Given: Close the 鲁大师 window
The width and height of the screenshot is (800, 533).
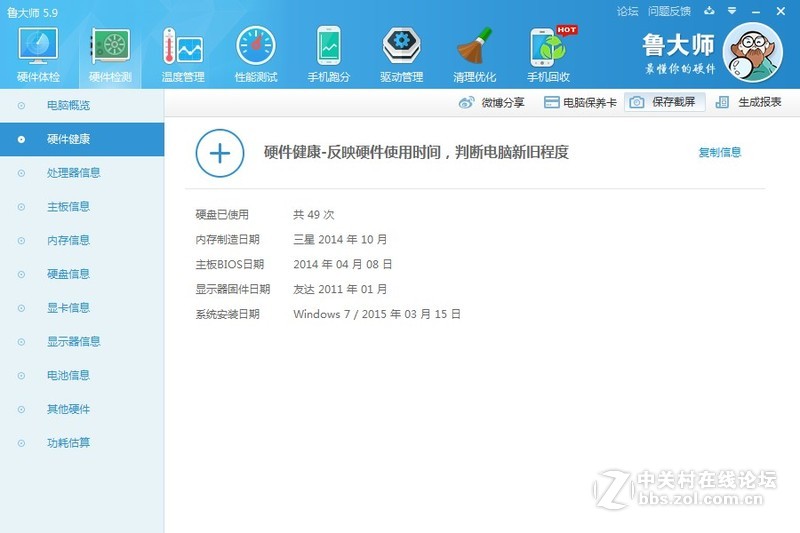Looking at the screenshot, I should [781, 11].
